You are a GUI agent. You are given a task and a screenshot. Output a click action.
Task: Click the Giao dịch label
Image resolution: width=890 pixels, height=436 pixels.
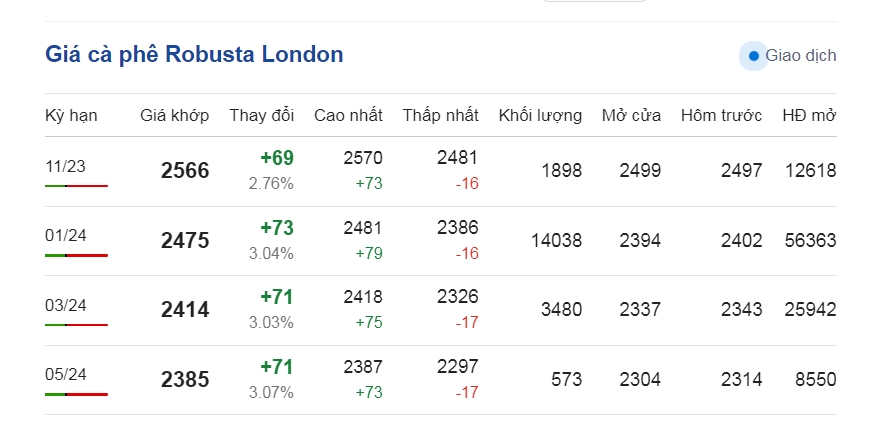pyautogui.click(x=800, y=56)
